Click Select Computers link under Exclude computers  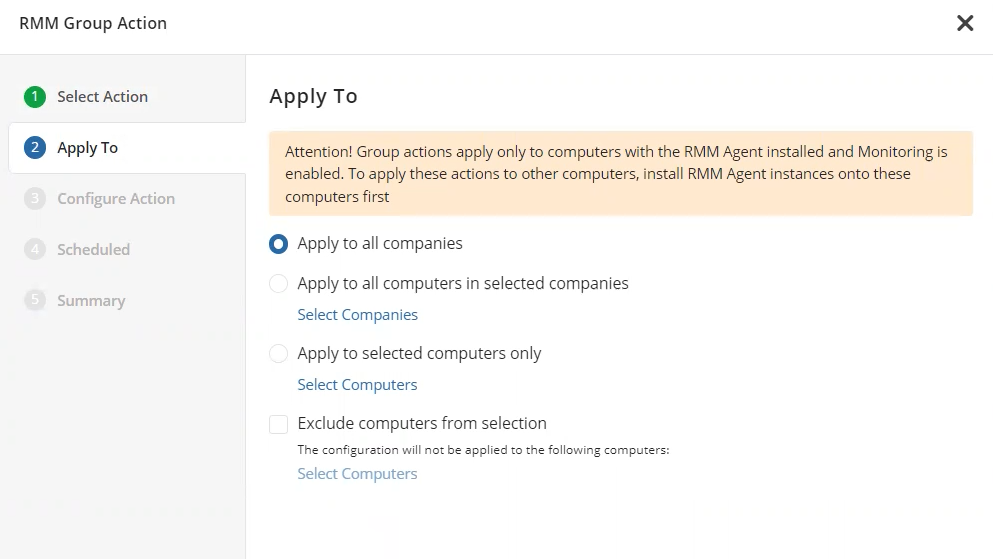pos(357,474)
